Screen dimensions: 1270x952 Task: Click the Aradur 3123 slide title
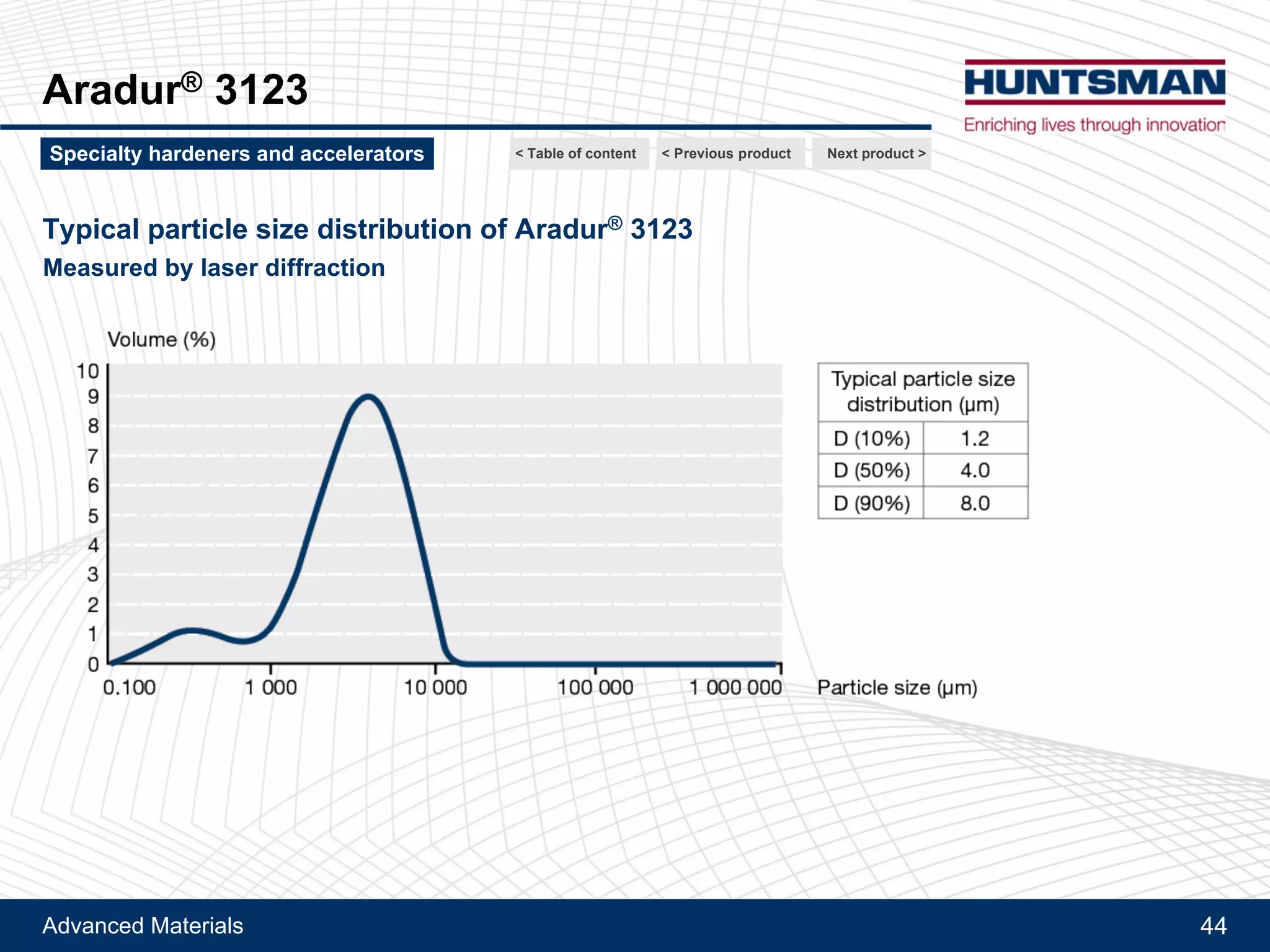(175, 90)
